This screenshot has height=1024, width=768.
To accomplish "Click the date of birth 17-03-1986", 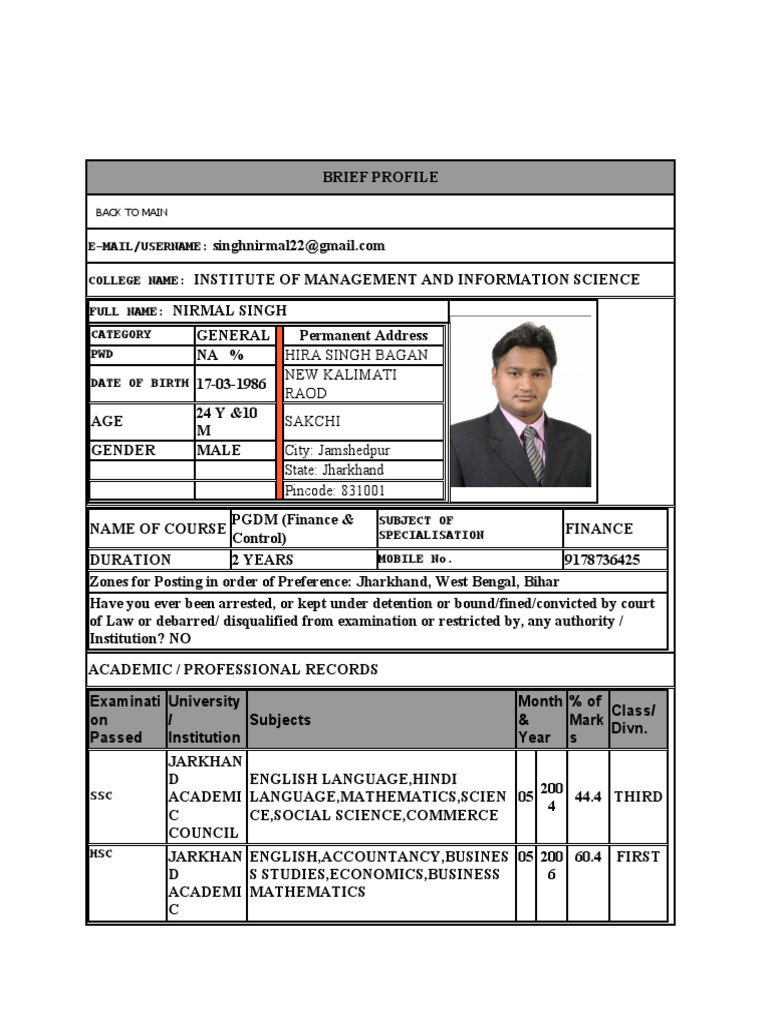I will 234,383.
